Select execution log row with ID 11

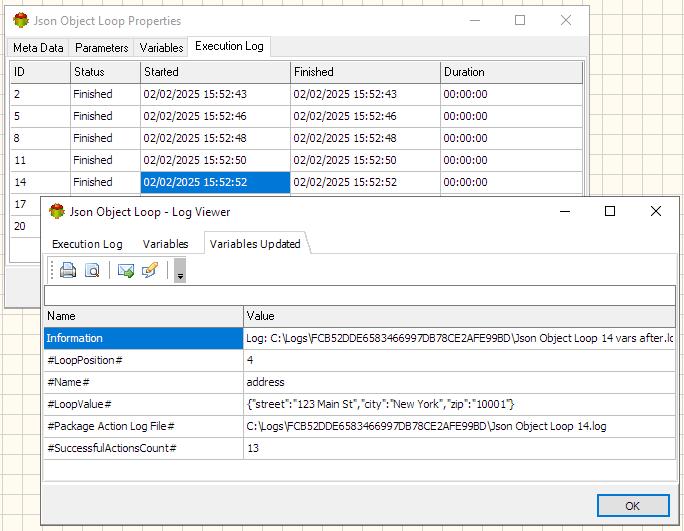296,160
